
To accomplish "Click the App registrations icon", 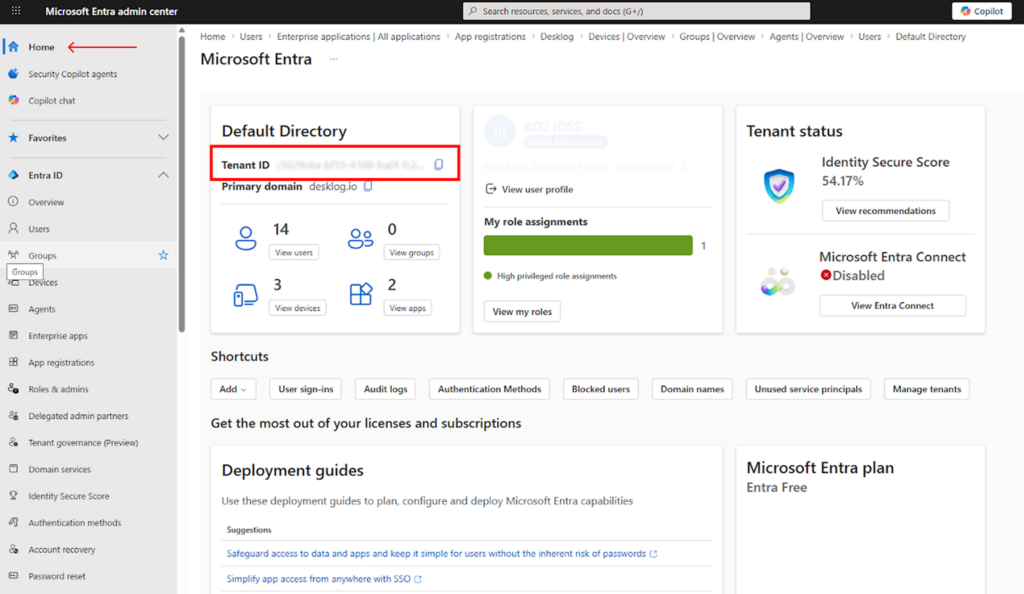I will click(13, 362).
